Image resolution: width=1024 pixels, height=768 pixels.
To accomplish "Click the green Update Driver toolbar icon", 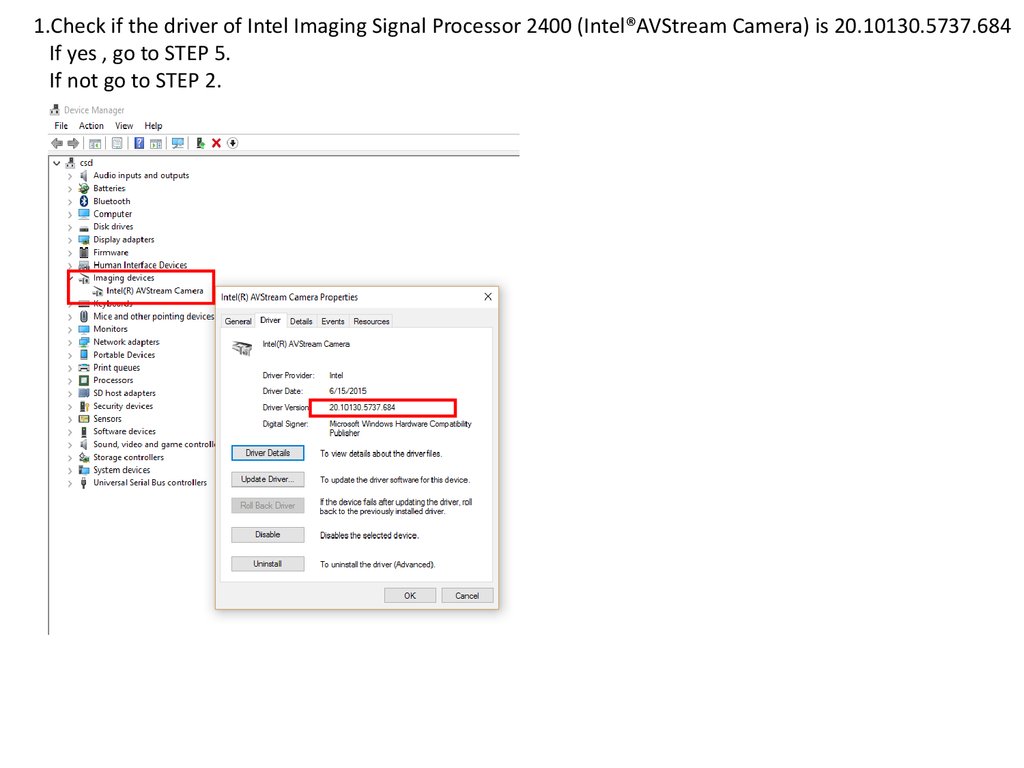I will pyautogui.click(x=200, y=143).
